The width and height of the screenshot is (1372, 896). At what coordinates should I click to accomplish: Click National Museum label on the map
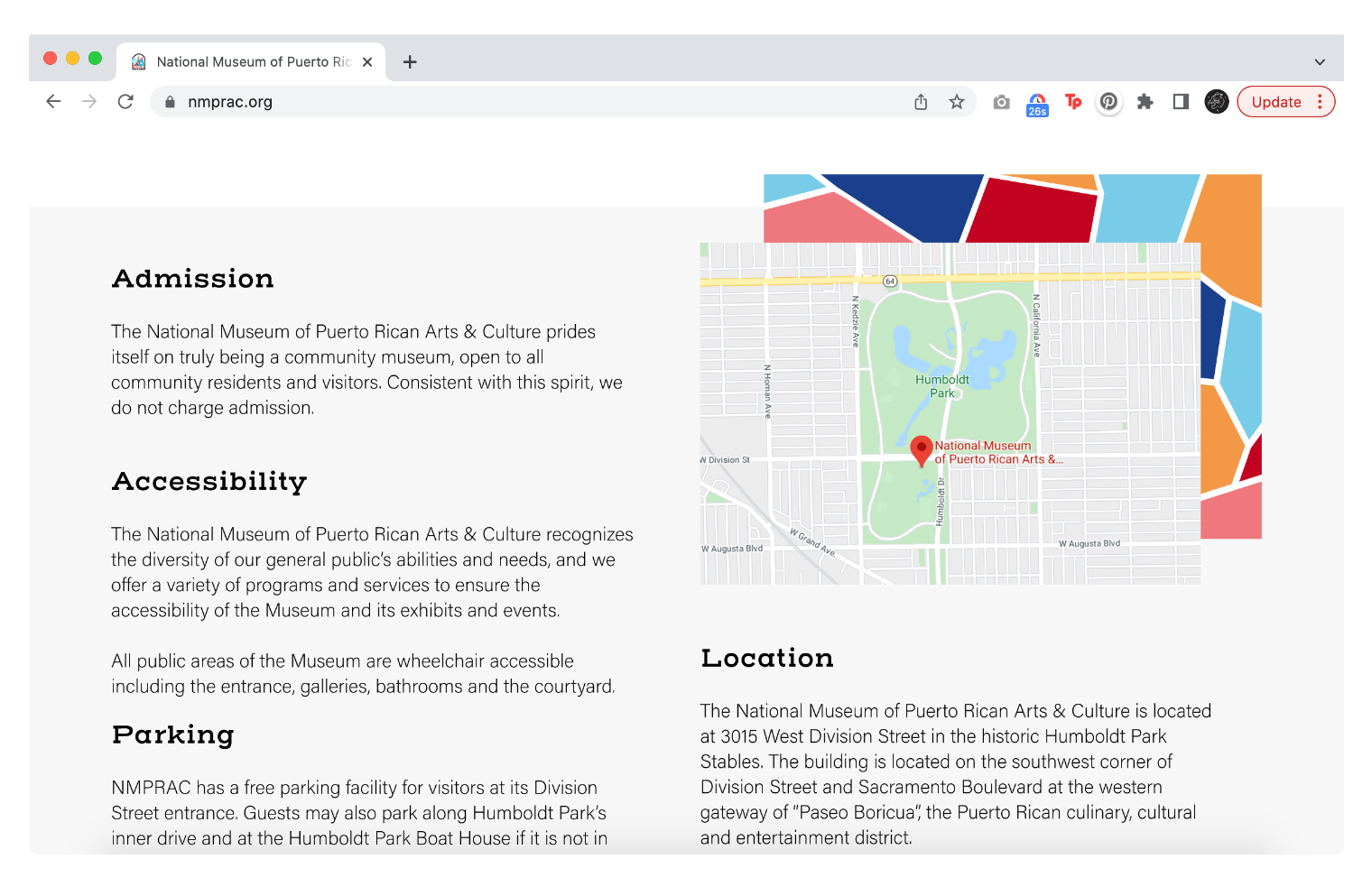[x=998, y=452]
